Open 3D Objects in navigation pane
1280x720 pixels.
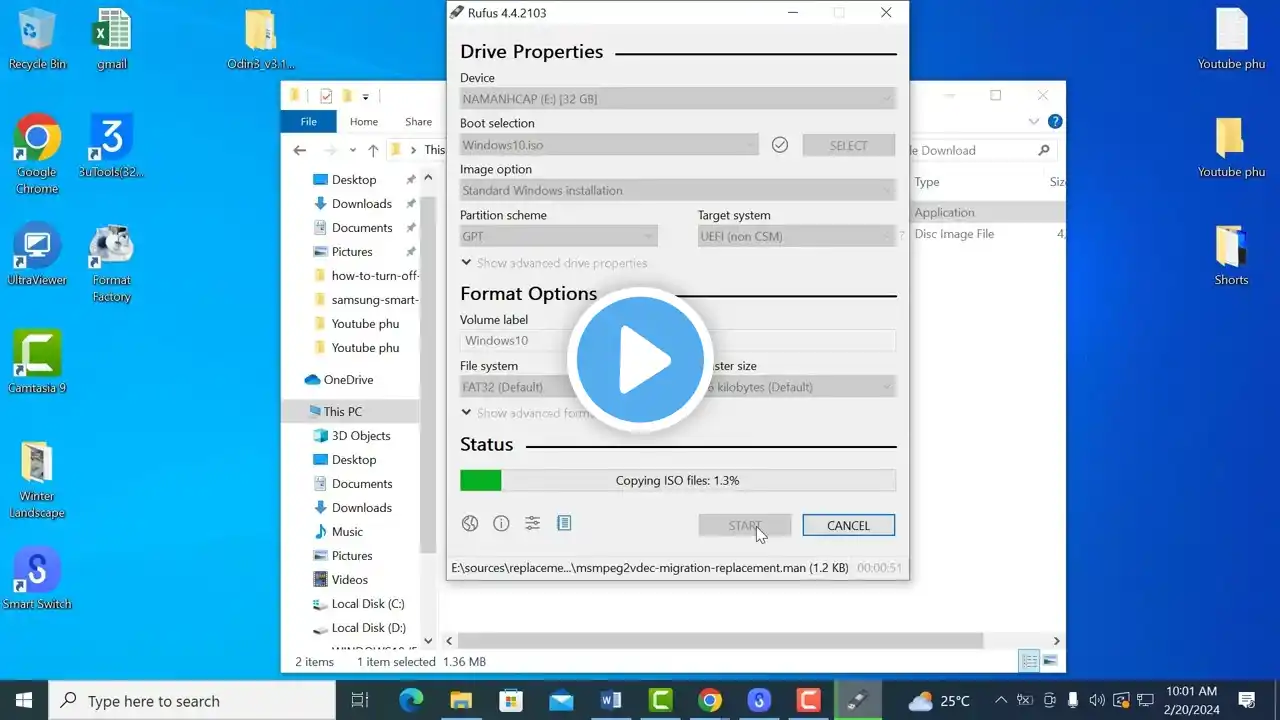click(361, 436)
